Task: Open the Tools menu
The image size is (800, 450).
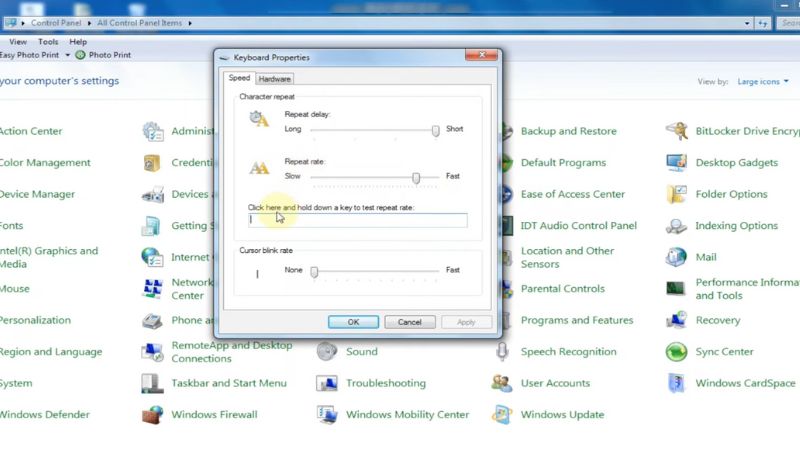Action: tap(48, 42)
